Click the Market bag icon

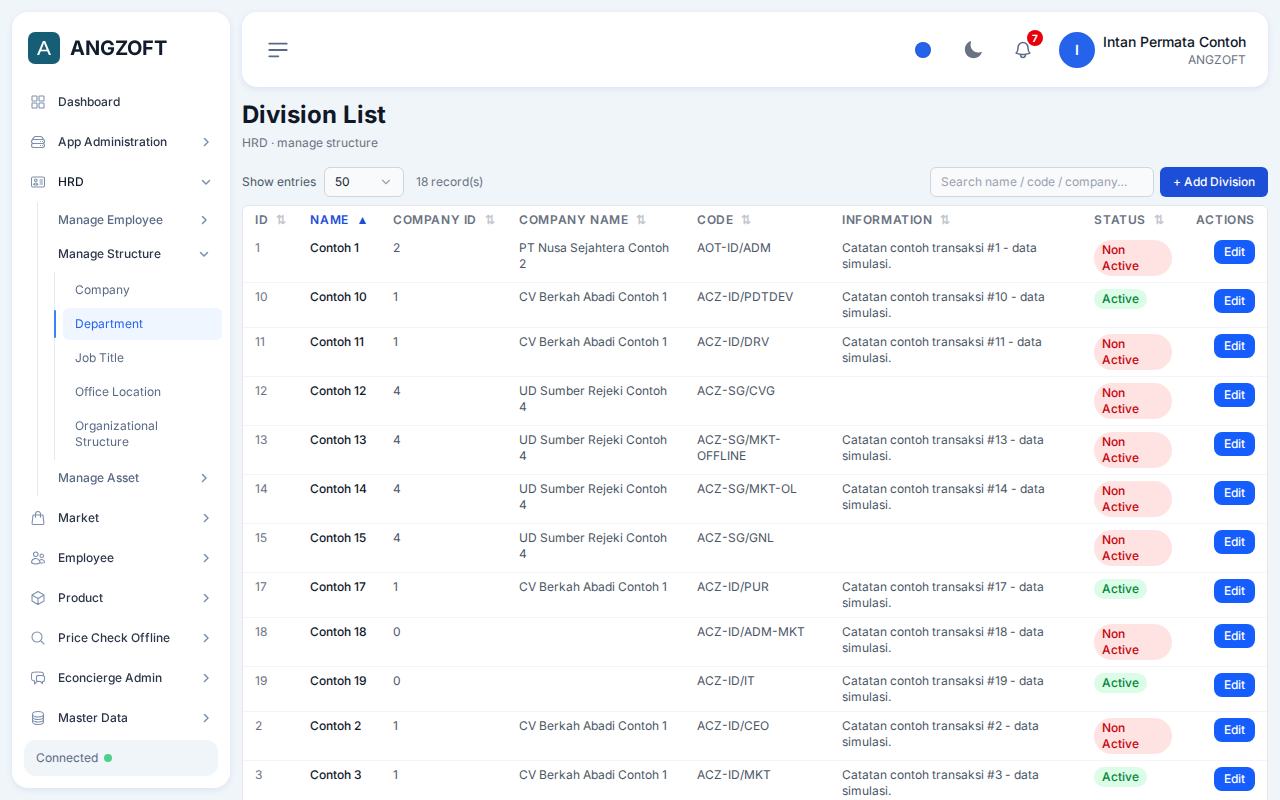click(38, 518)
